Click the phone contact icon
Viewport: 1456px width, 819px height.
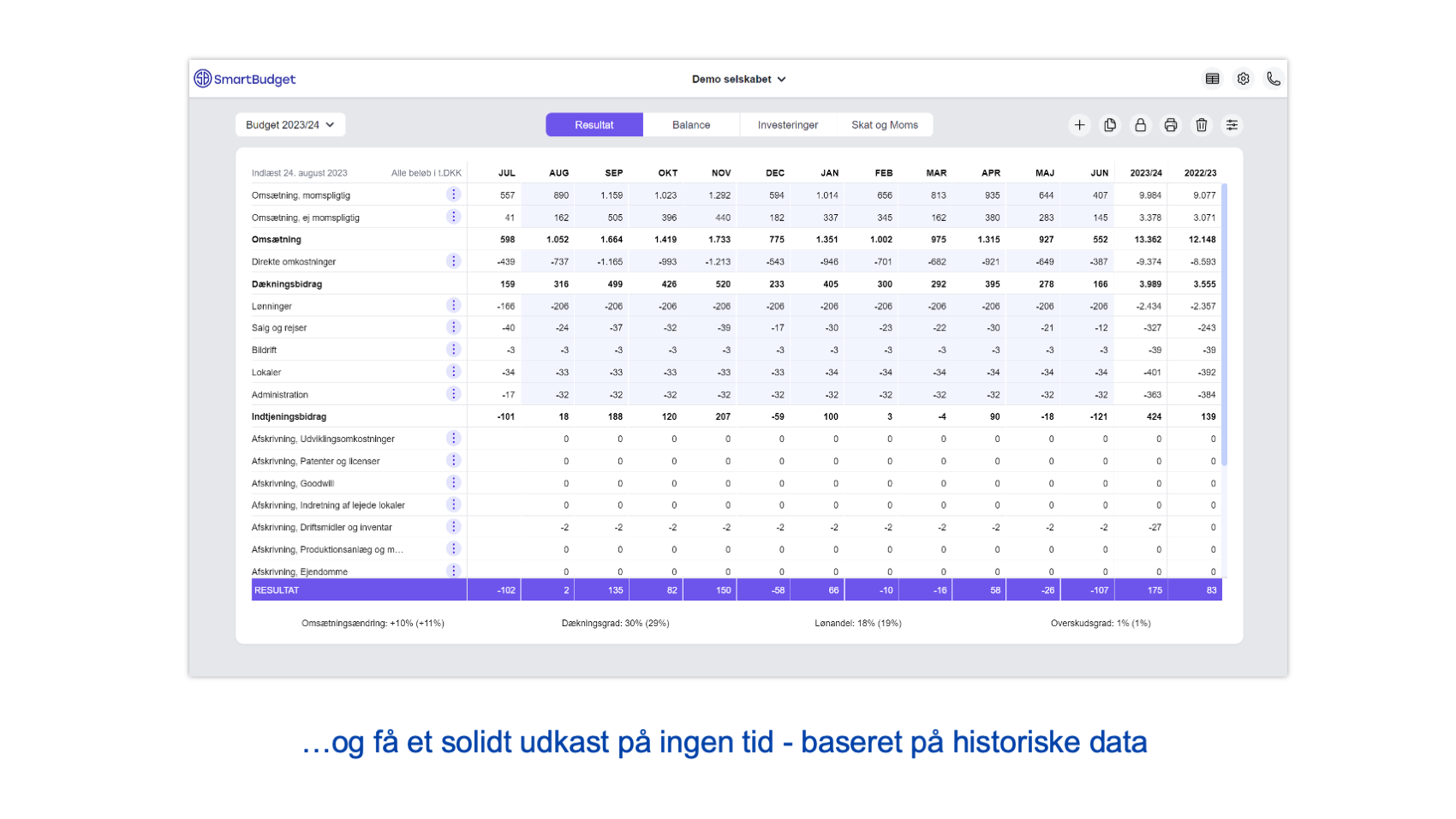1274,79
